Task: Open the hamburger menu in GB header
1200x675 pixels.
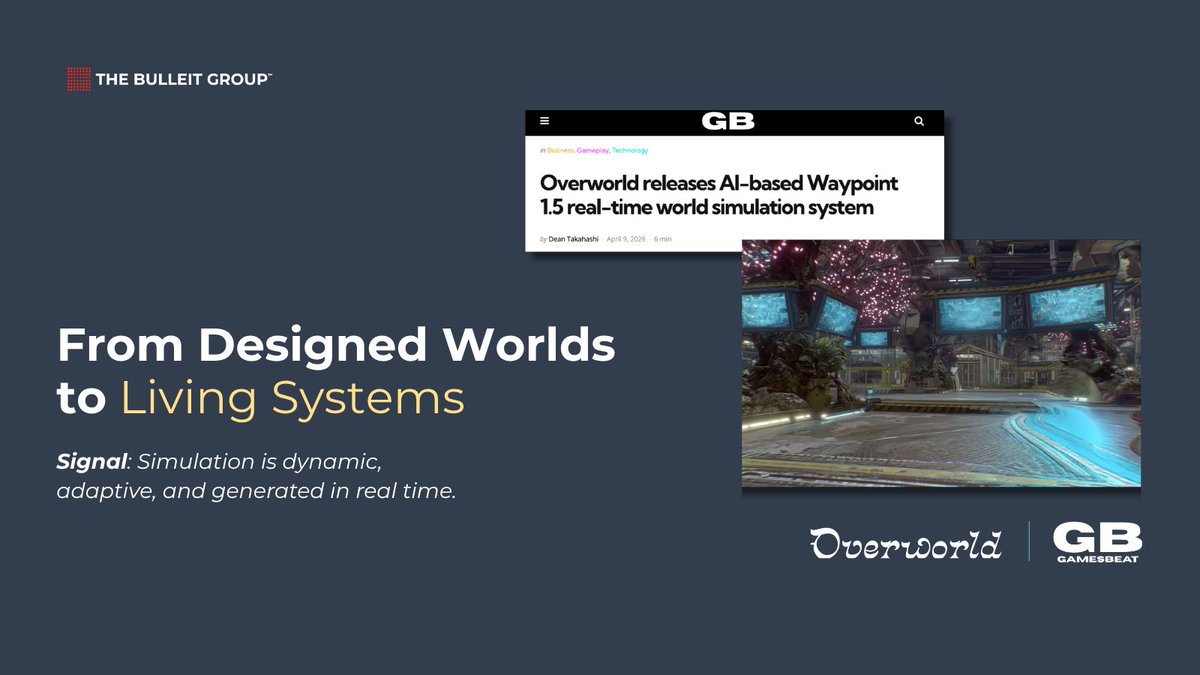Action: (545, 122)
